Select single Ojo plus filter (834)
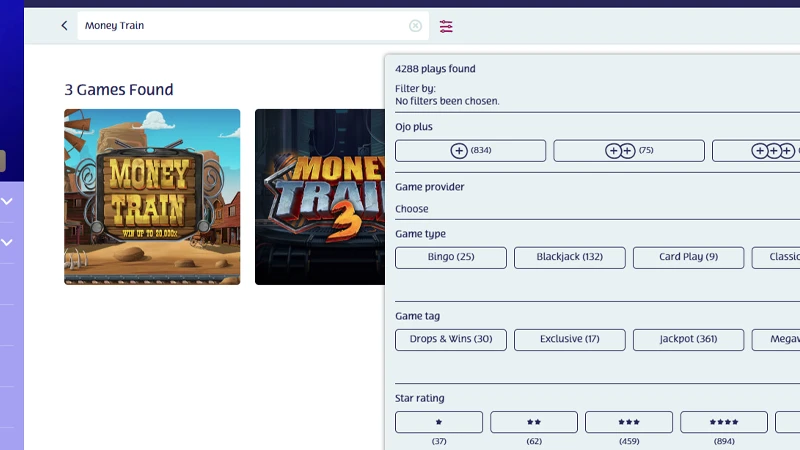The width and height of the screenshot is (800, 450). pyautogui.click(x=470, y=151)
